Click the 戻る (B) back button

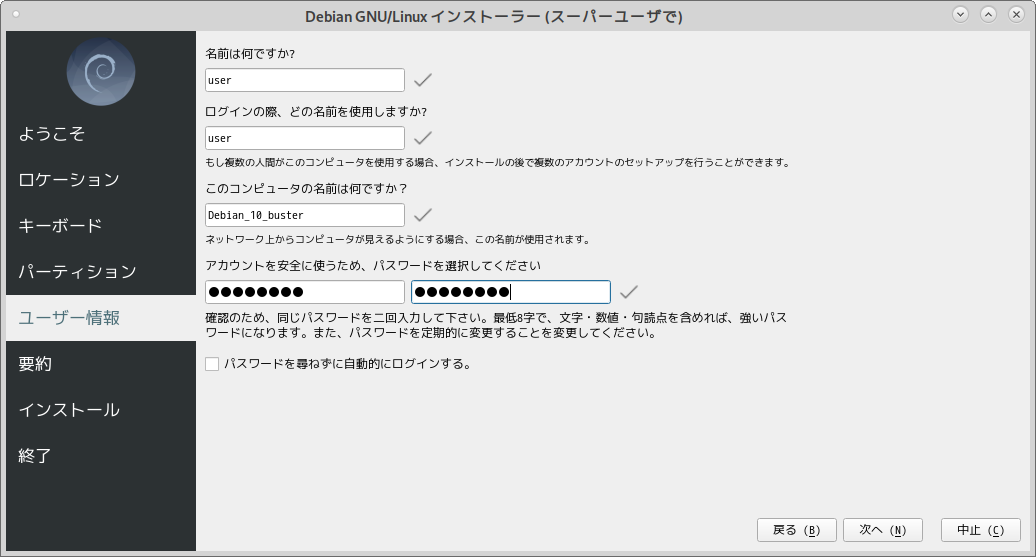(x=797, y=530)
